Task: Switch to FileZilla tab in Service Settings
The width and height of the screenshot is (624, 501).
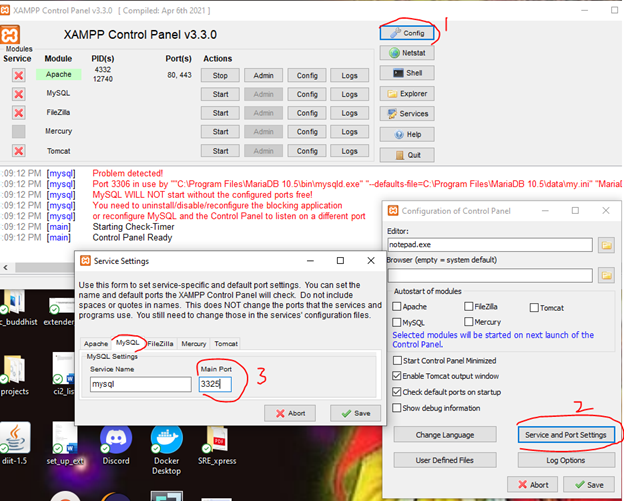Action: point(160,343)
